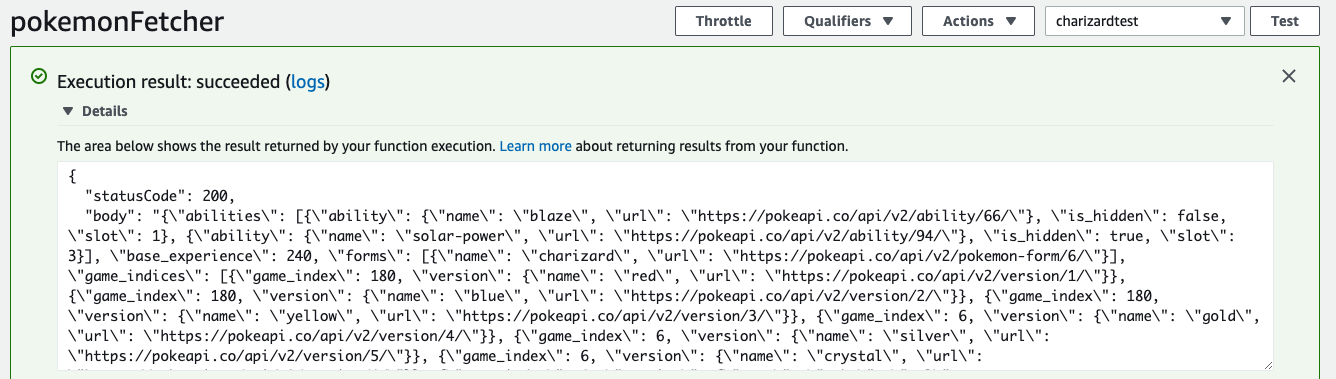This screenshot has height=379, width=1336.
Task: Open the Qualifiers dropdown
Action: click(847, 21)
